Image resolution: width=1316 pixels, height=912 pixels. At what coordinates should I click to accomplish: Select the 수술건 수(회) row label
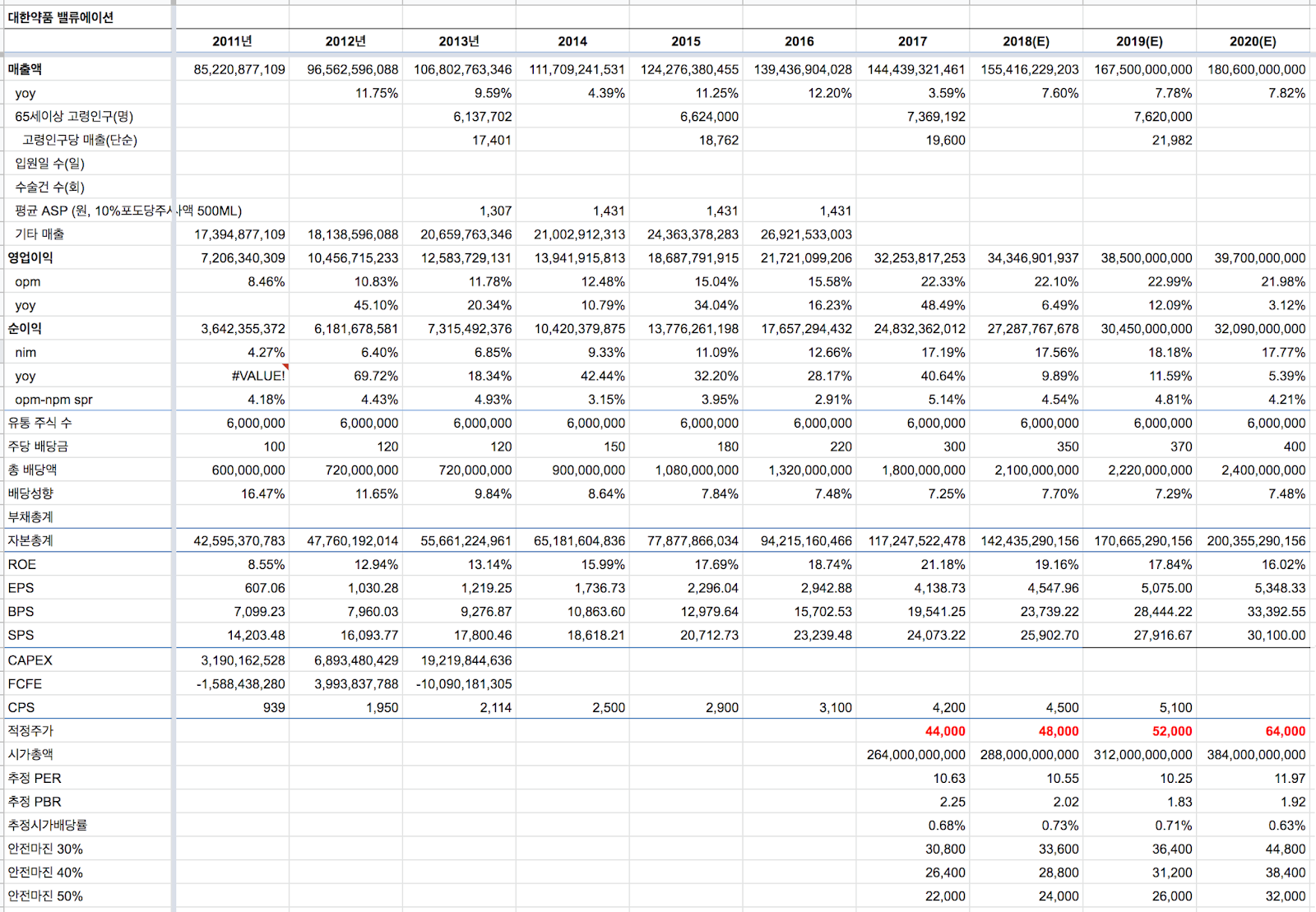tap(49, 187)
